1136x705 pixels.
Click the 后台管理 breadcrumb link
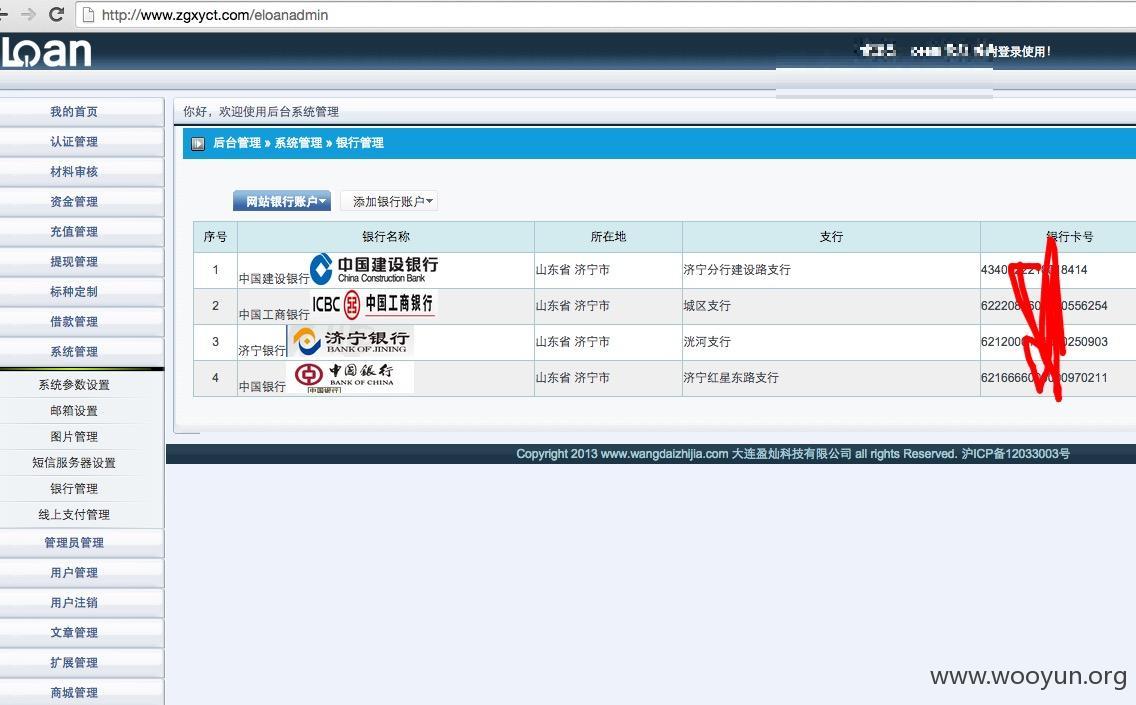(x=237, y=143)
